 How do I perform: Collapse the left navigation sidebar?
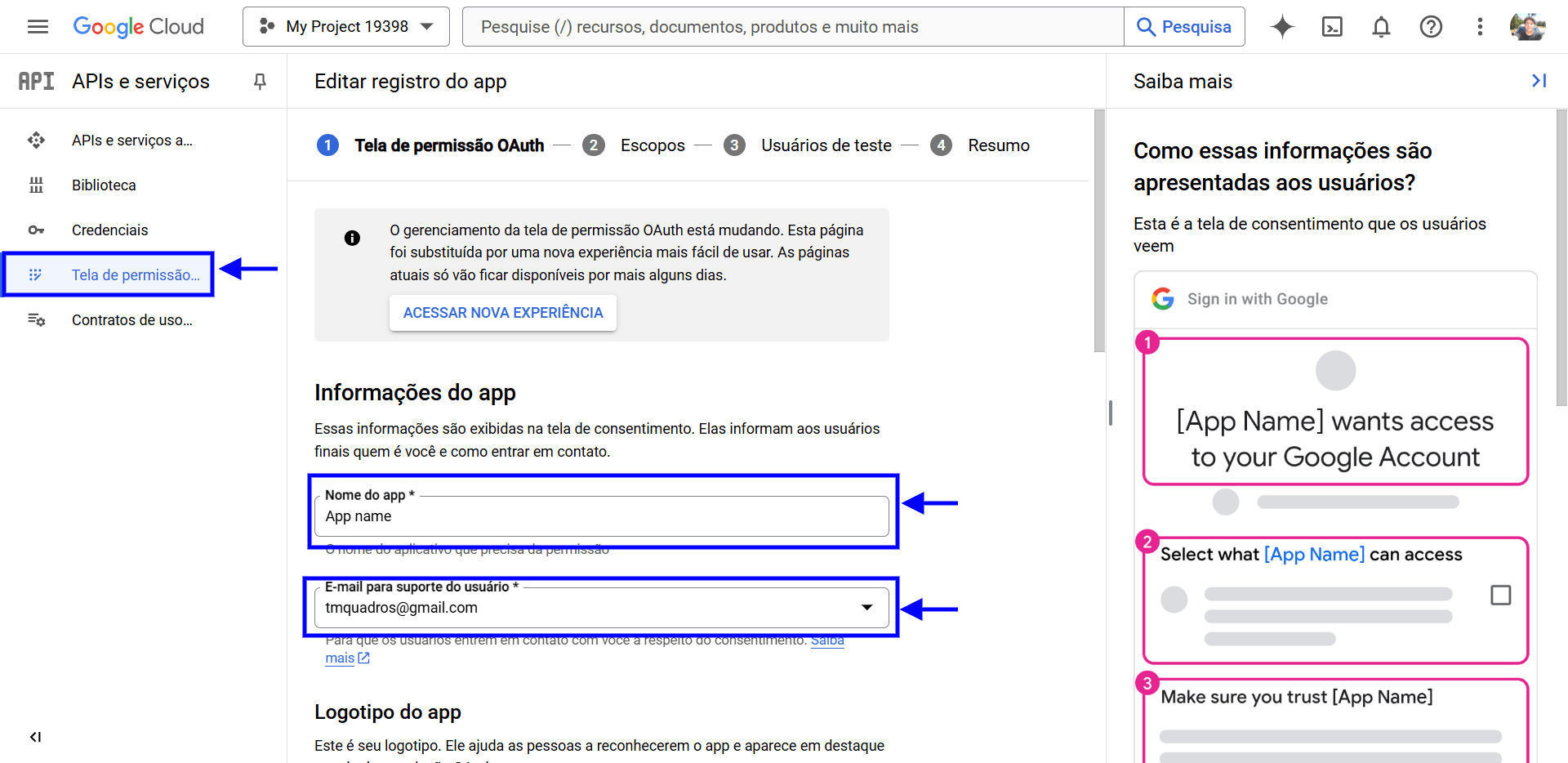click(x=35, y=737)
